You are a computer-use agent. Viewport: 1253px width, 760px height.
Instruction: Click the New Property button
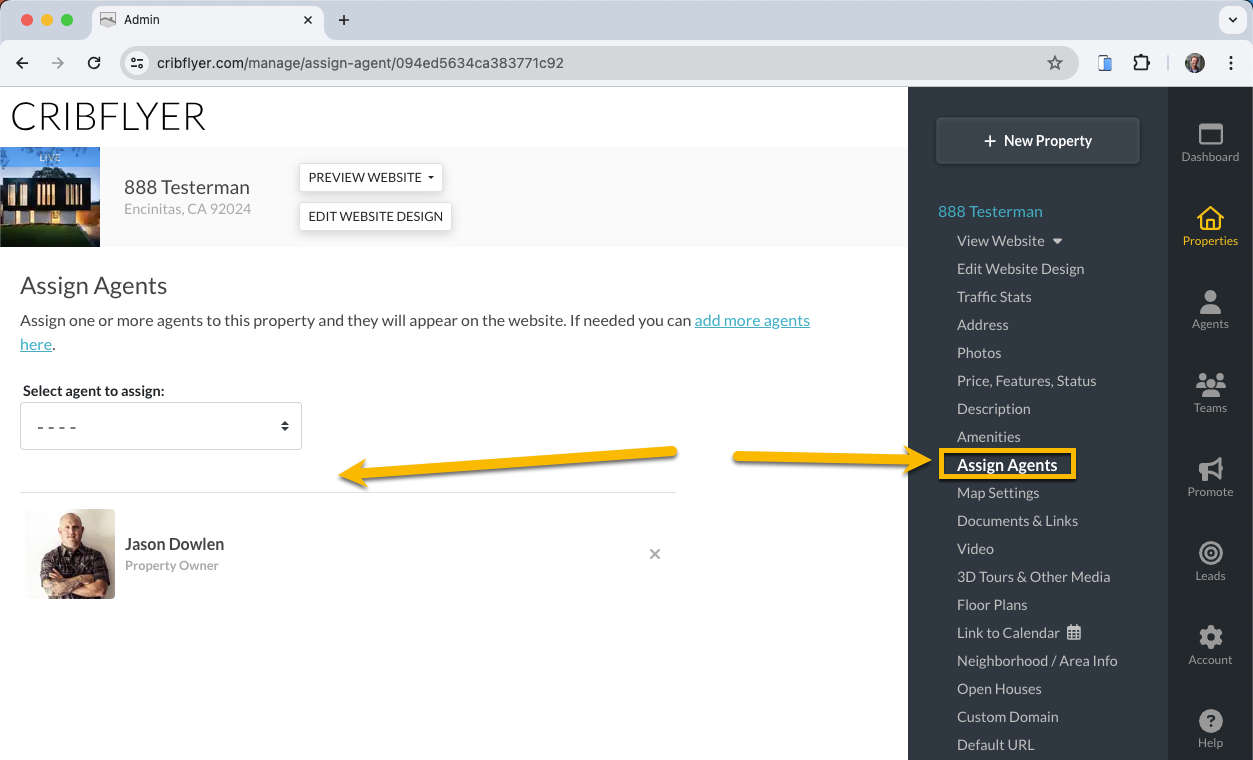pos(1038,141)
